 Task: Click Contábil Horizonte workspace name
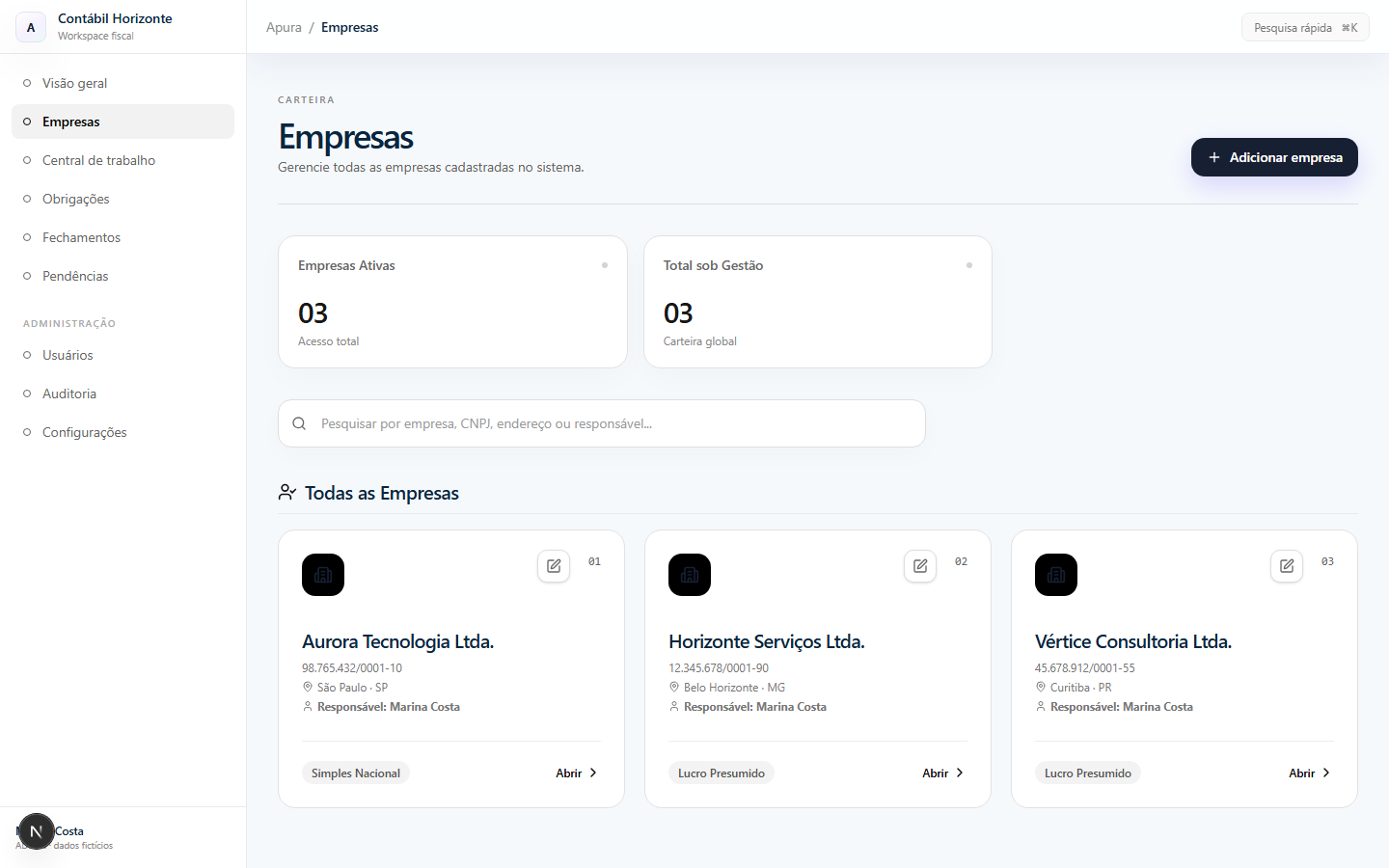(115, 18)
